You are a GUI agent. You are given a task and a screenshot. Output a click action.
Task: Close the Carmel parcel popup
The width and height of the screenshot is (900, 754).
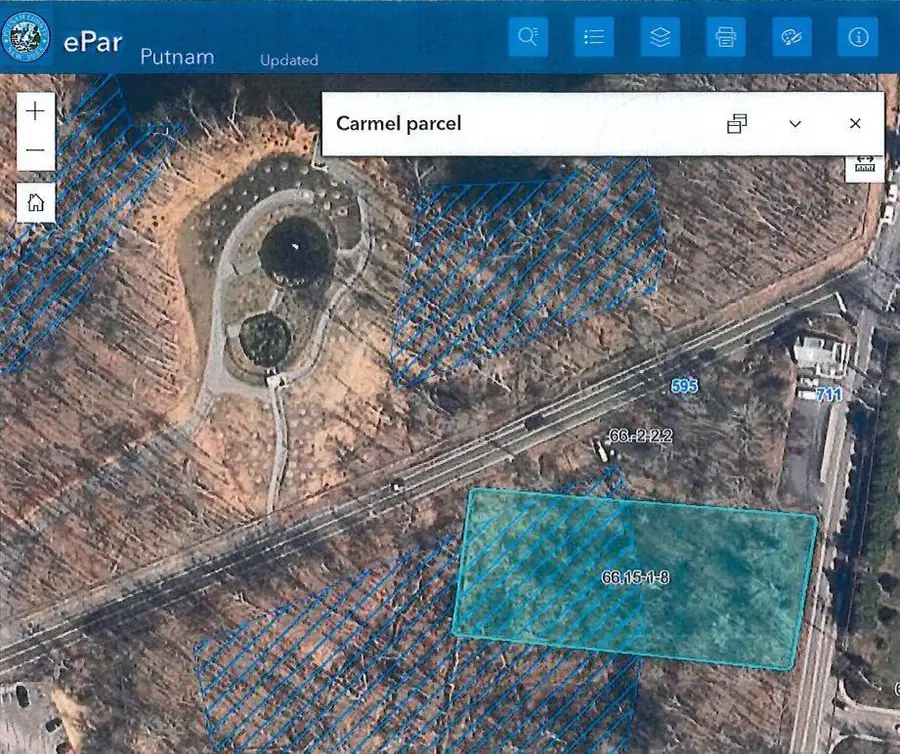click(855, 124)
